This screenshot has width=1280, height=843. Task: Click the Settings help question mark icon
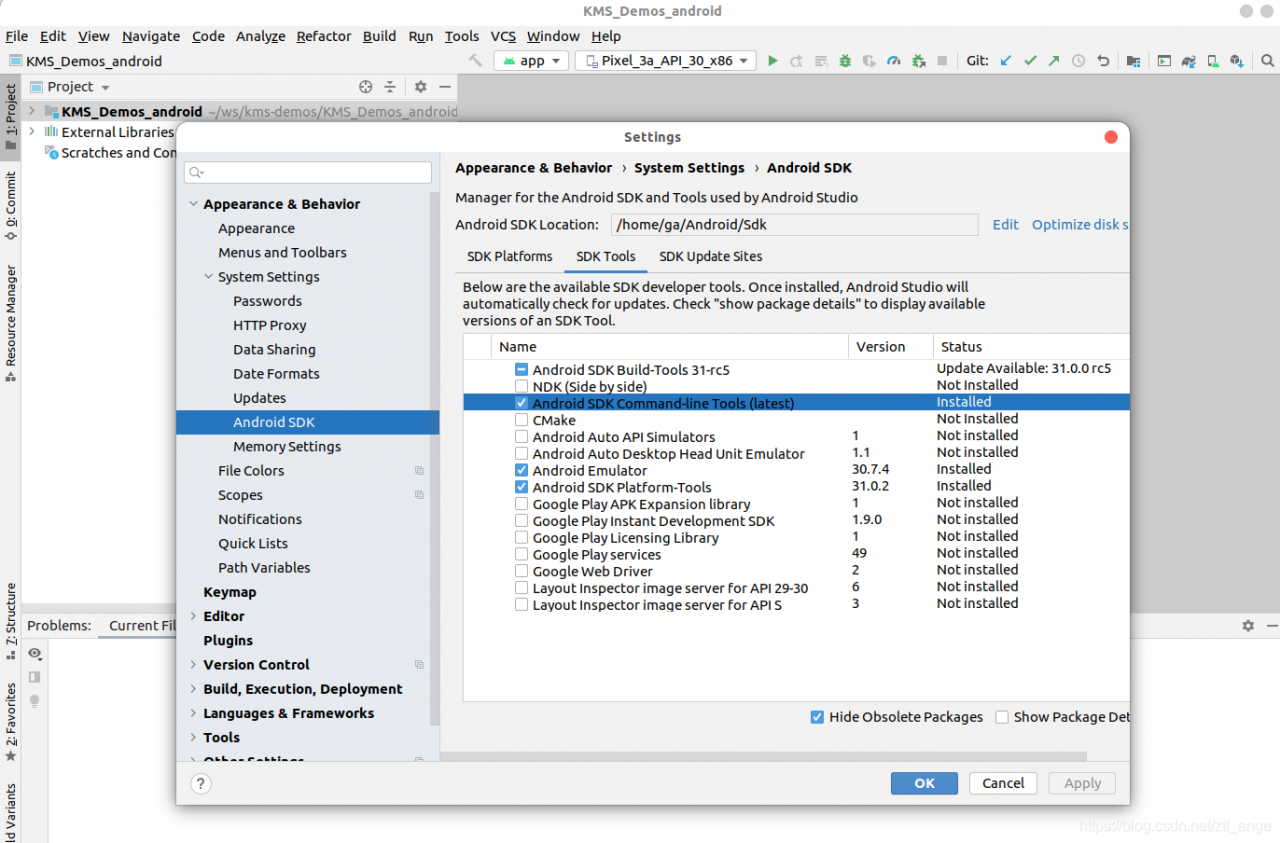(x=201, y=784)
